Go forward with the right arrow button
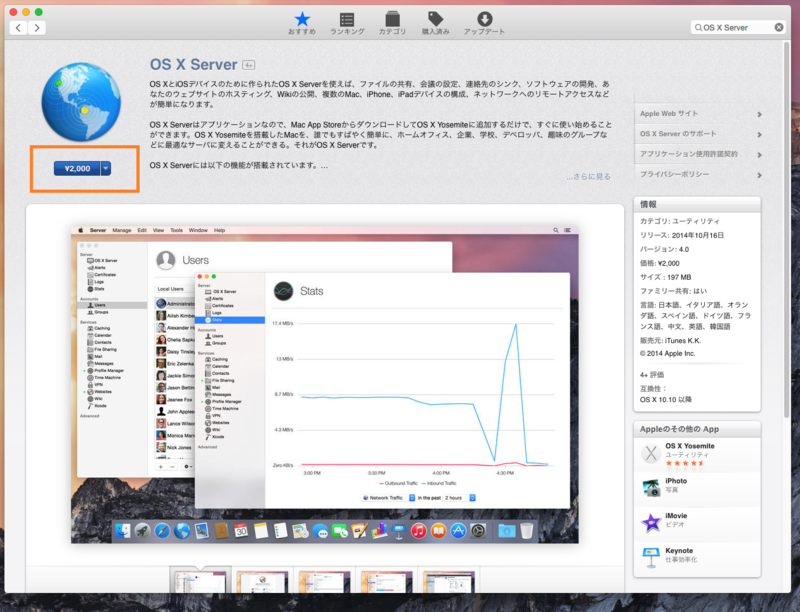Image resolution: width=800 pixels, height=612 pixels. (37, 28)
